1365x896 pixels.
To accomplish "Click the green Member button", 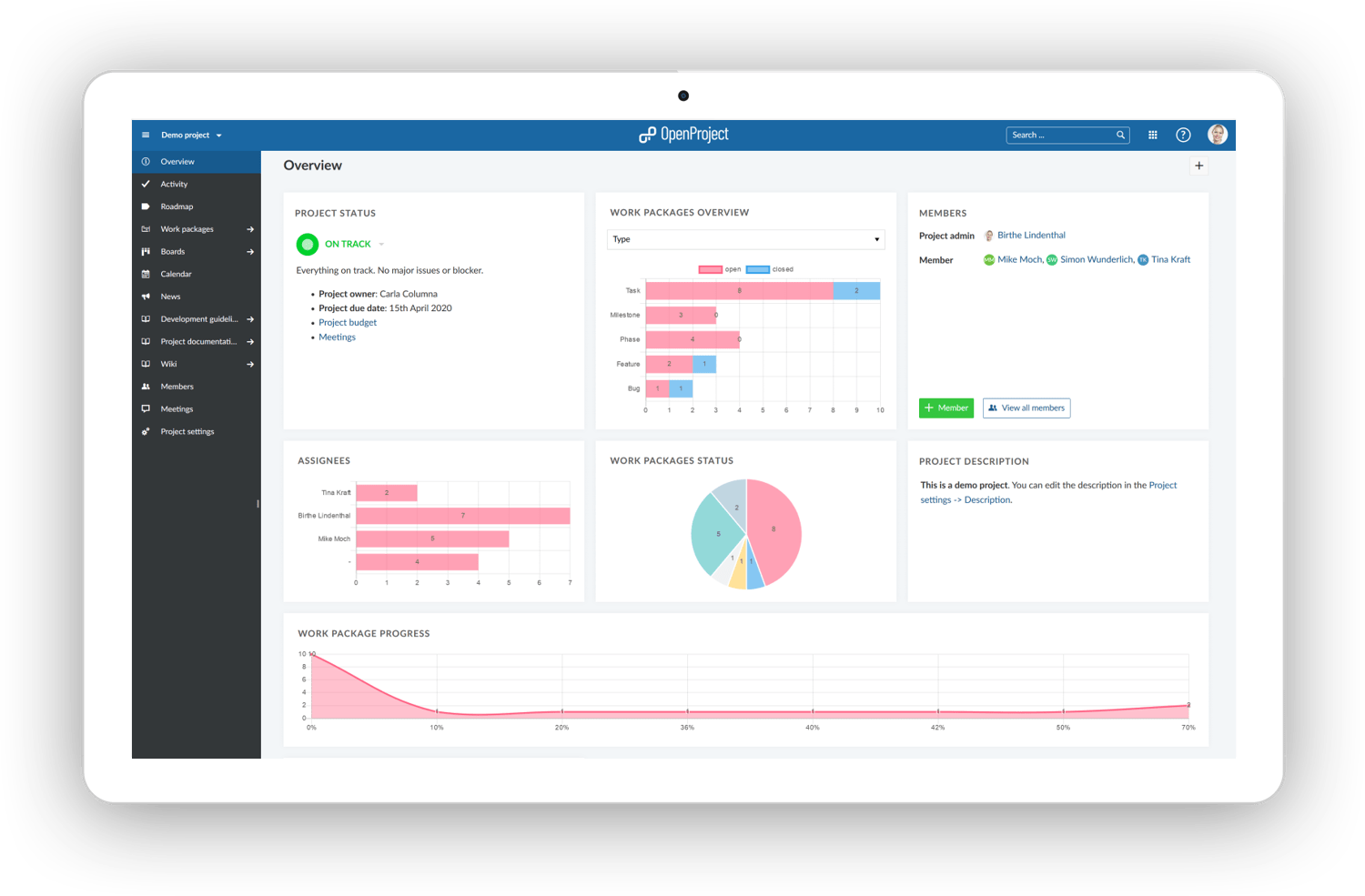I will click(x=945, y=408).
